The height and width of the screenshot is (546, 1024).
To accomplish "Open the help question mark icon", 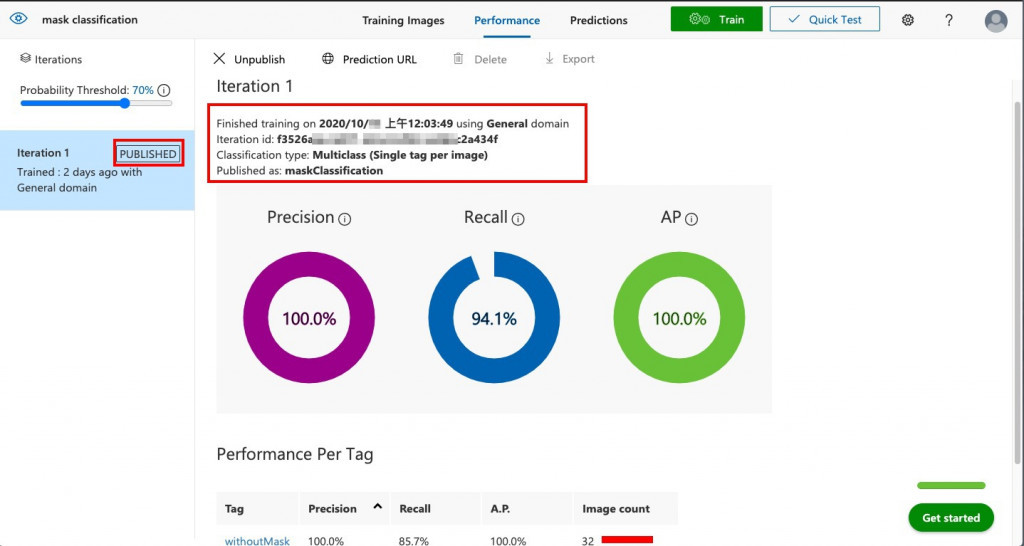I will pos(949,20).
